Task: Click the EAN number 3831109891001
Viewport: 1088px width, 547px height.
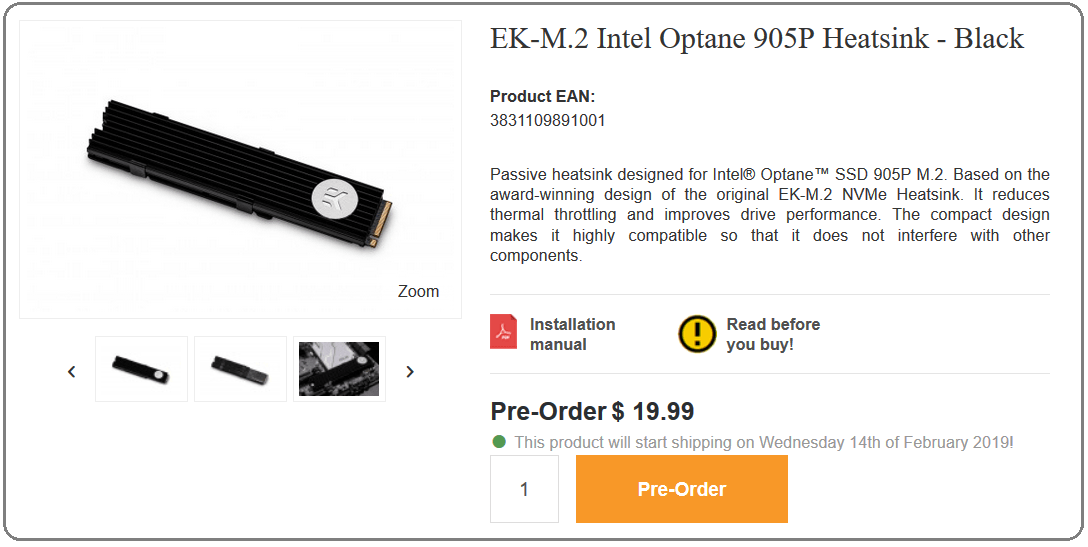Action: (x=547, y=121)
